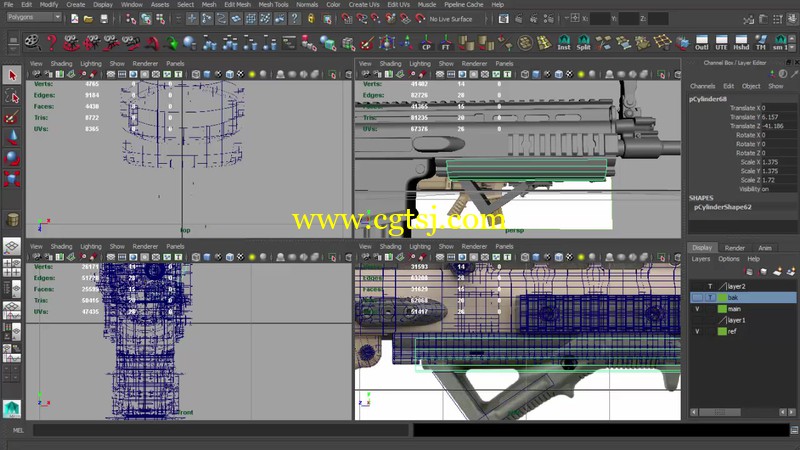Click the film reel shelf icon
Screen dimensions: 800x450
pyautogui.click(x=32, y=42)
